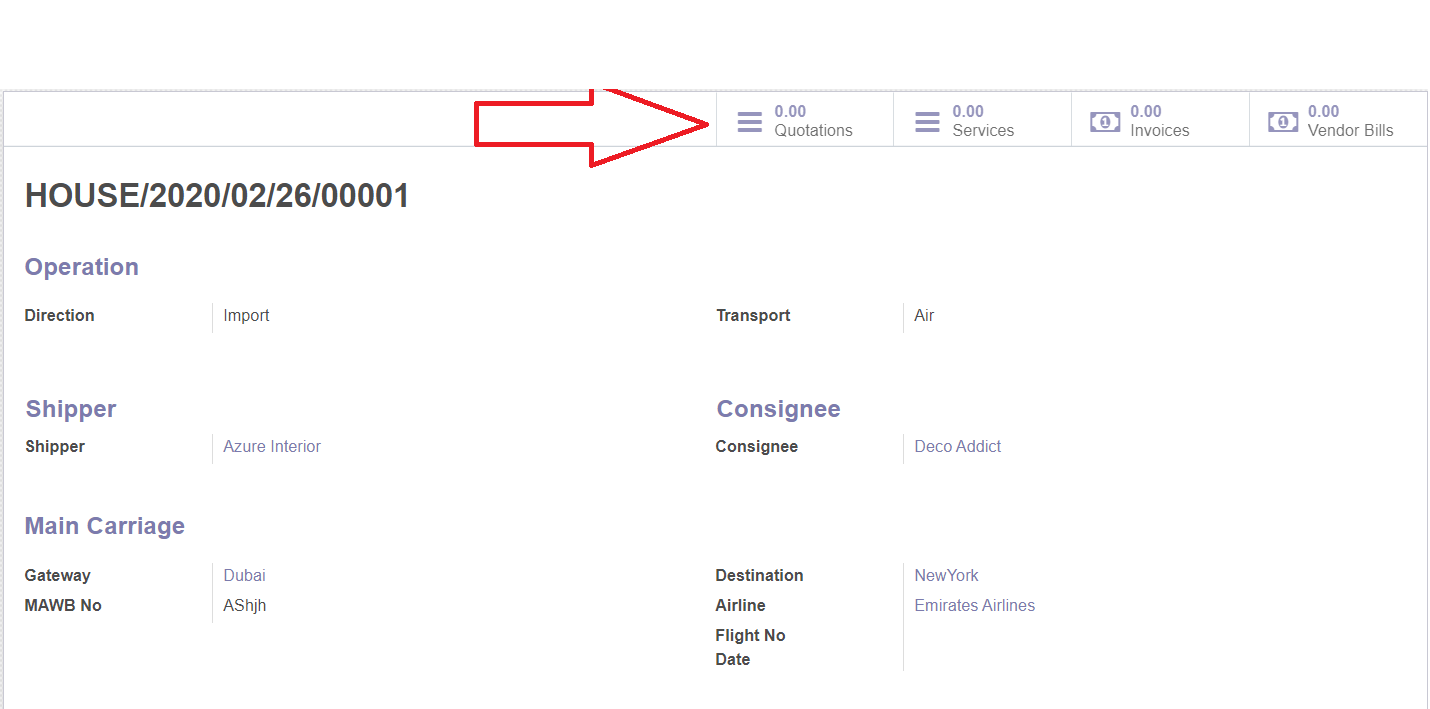1430x709 pixels.
Task: Click the Air transport value
Action: (924, 315)
